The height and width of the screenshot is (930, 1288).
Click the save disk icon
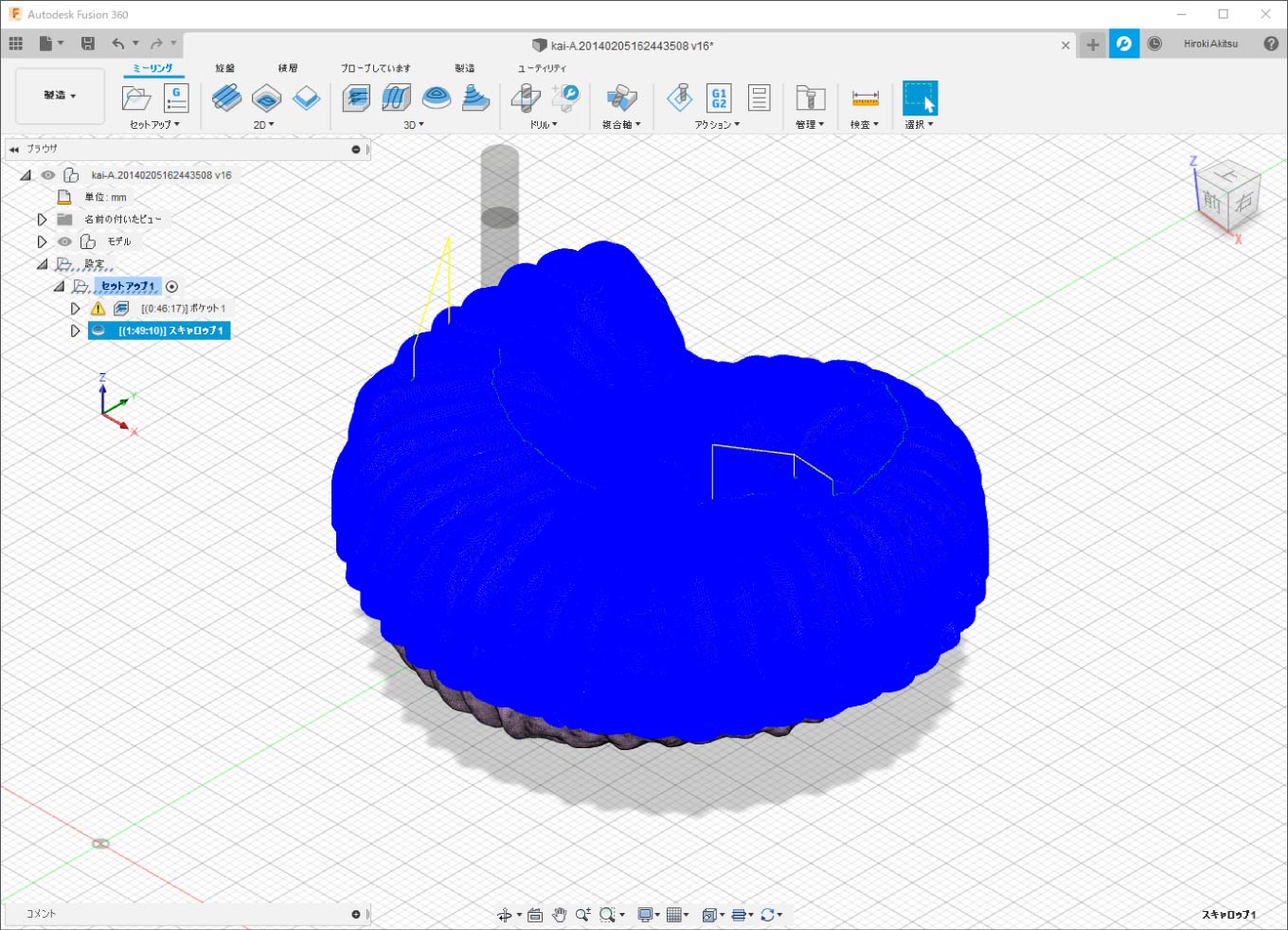(88, 44)
